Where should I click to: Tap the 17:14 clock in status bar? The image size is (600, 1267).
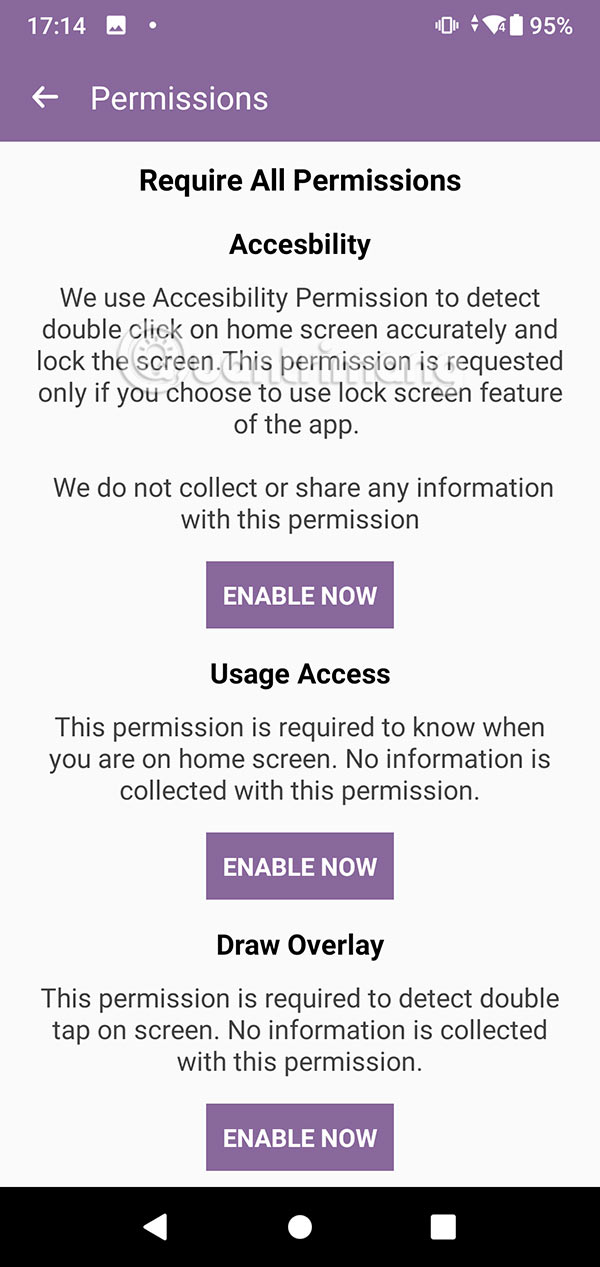click(58, 25)
